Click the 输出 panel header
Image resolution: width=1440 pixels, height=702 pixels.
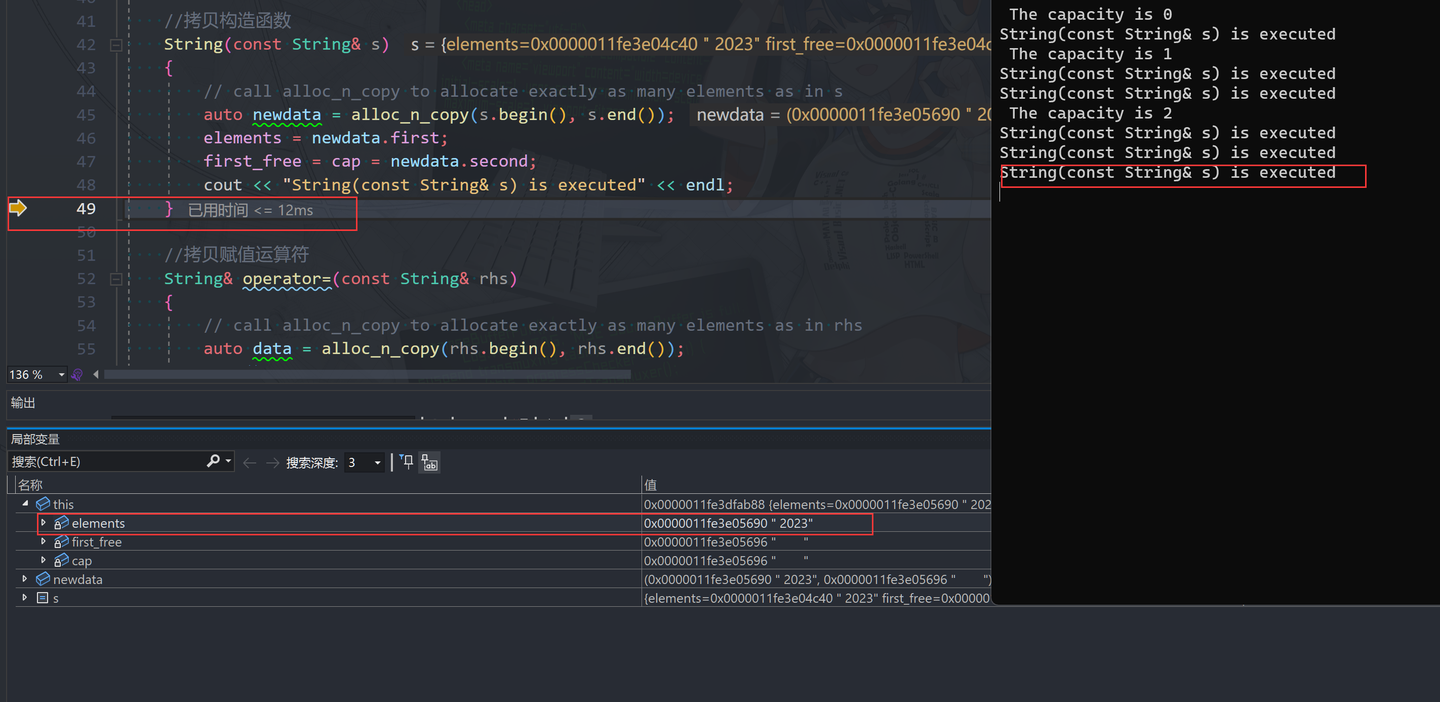pyautogui.click(x=22, y=402)
